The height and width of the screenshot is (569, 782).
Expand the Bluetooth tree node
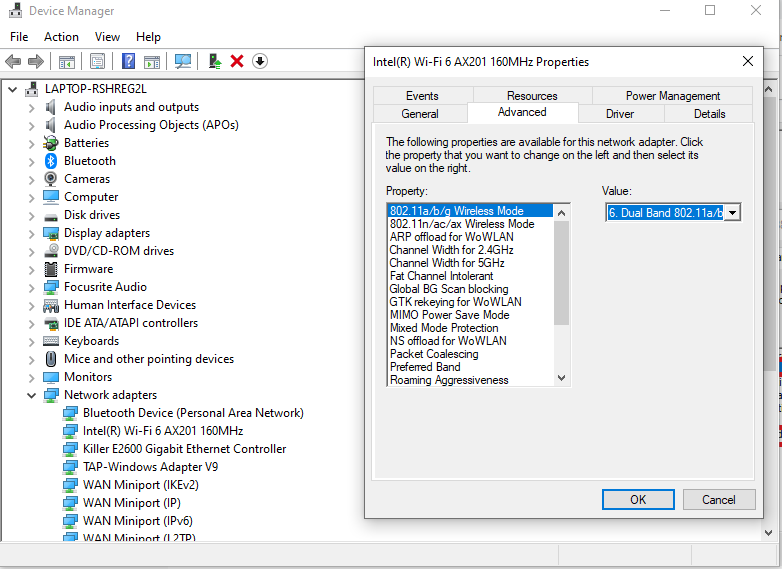coord(31,162)
